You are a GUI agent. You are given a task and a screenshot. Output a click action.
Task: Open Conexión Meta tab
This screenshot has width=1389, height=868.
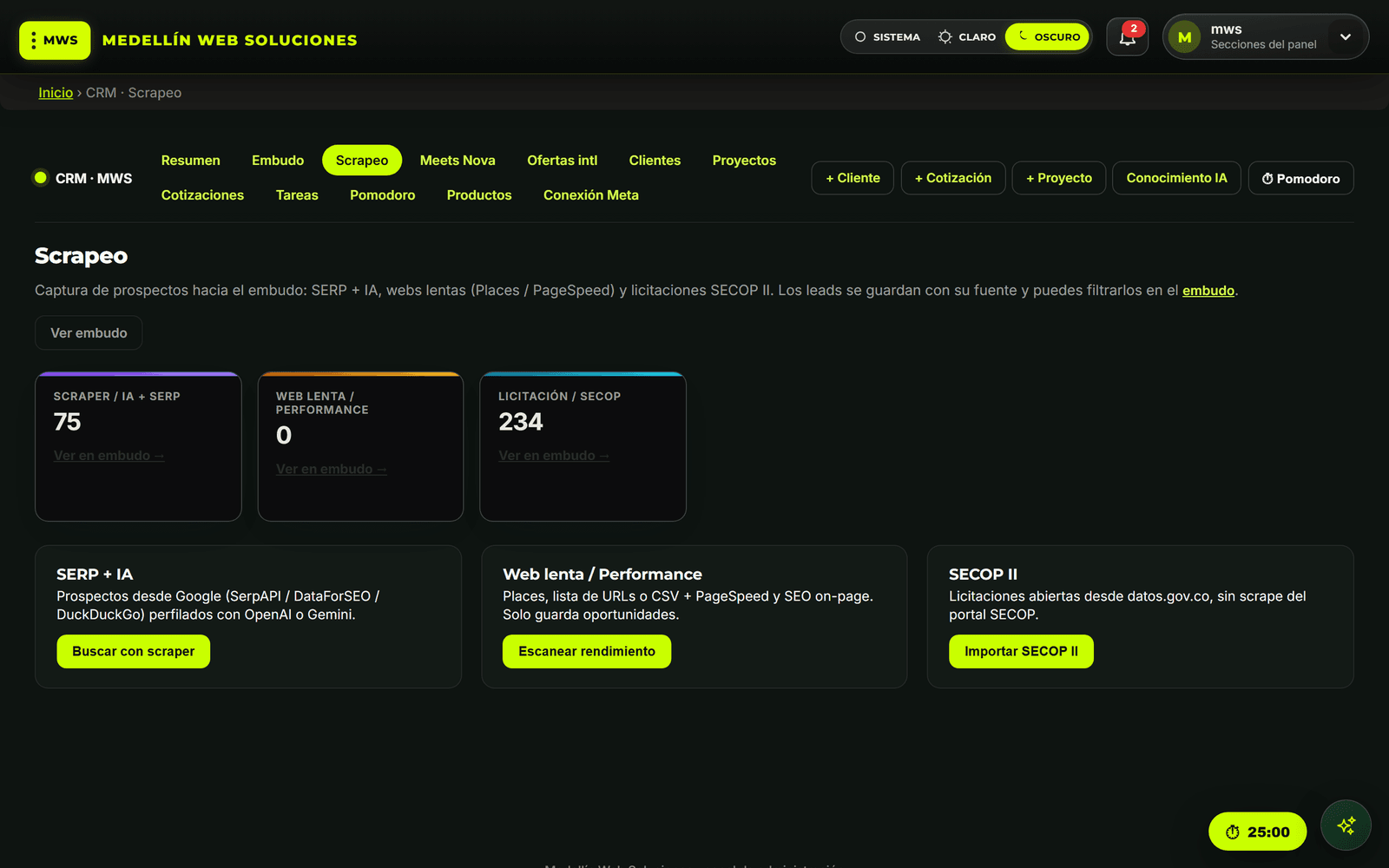(x=591, y=195)
